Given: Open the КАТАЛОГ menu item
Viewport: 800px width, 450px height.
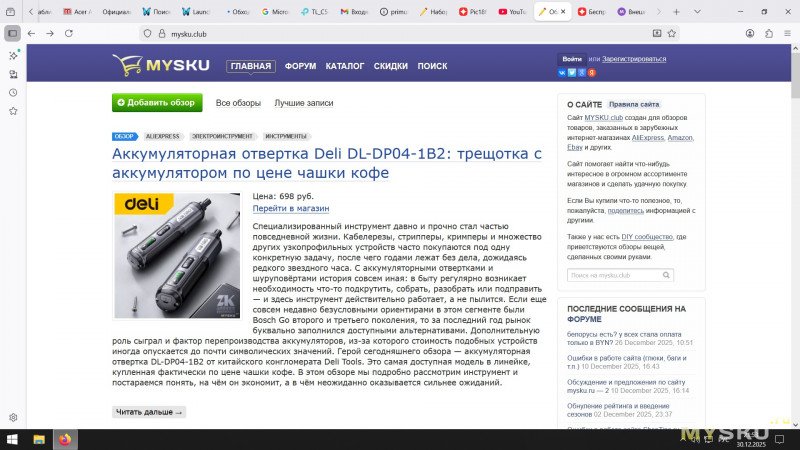Looking at the screenshot, I should click(345, 66).
